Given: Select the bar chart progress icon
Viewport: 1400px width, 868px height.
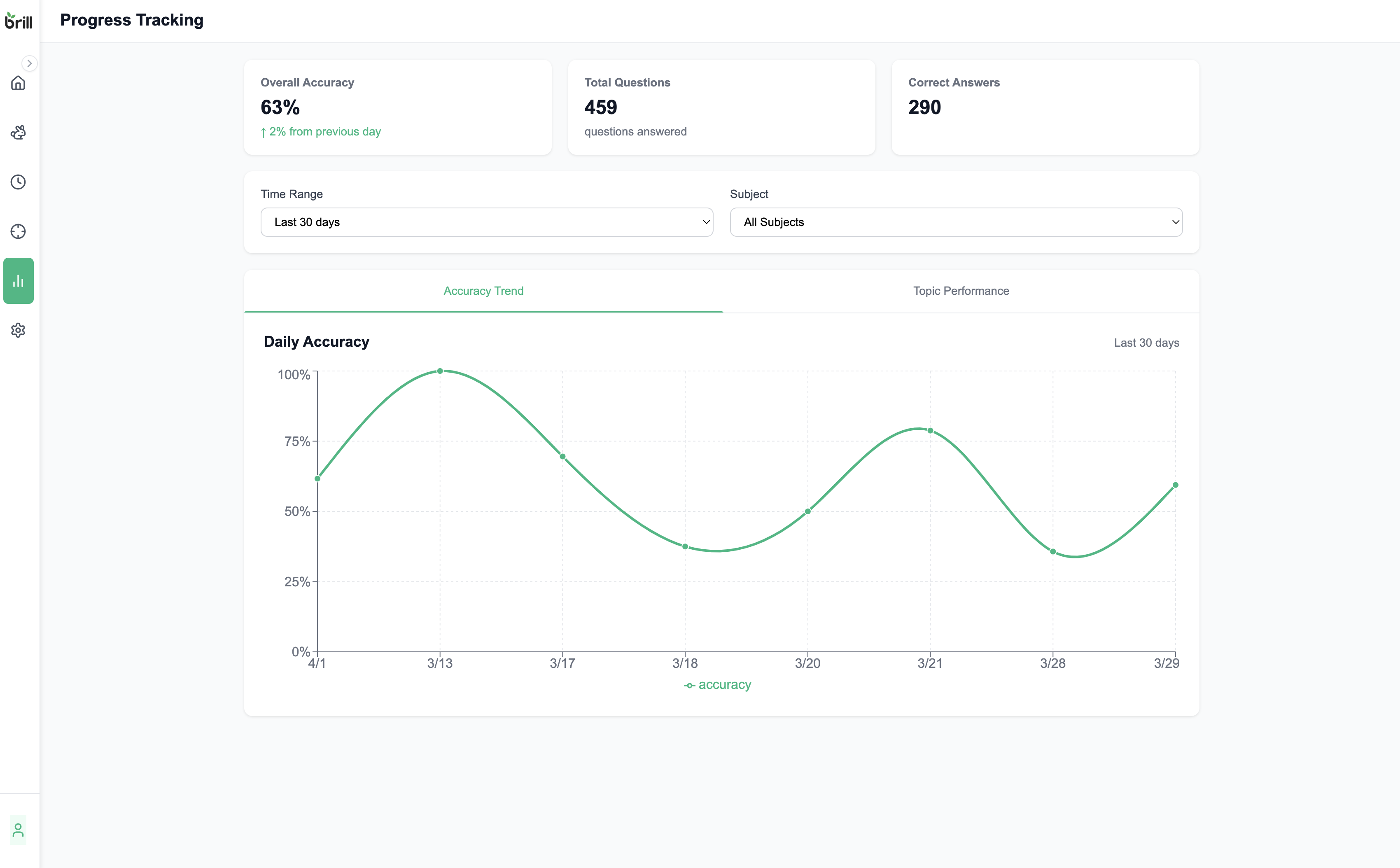Looking at the screenshot, I should [19, 281].
